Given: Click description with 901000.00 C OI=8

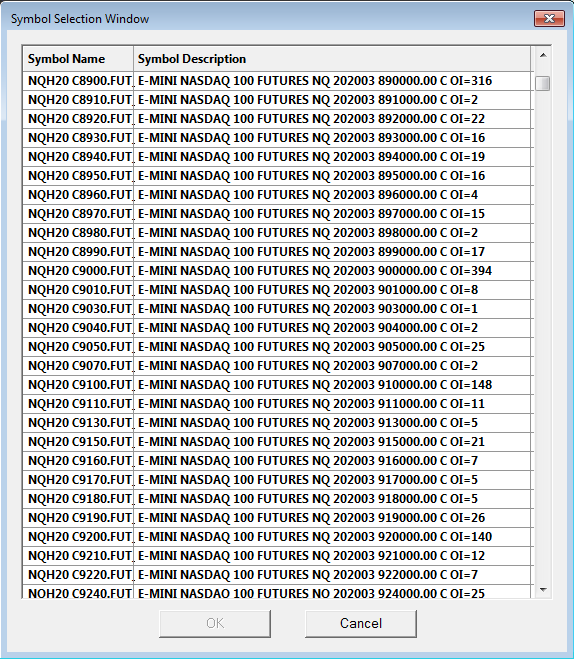Looking at the screenshot, I should pyautogui.click(x=332, y=290).
